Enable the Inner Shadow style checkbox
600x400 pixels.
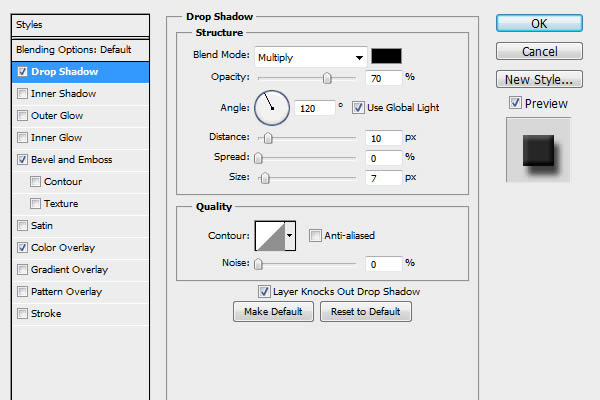pyautogui.click(x=22, y=93)
